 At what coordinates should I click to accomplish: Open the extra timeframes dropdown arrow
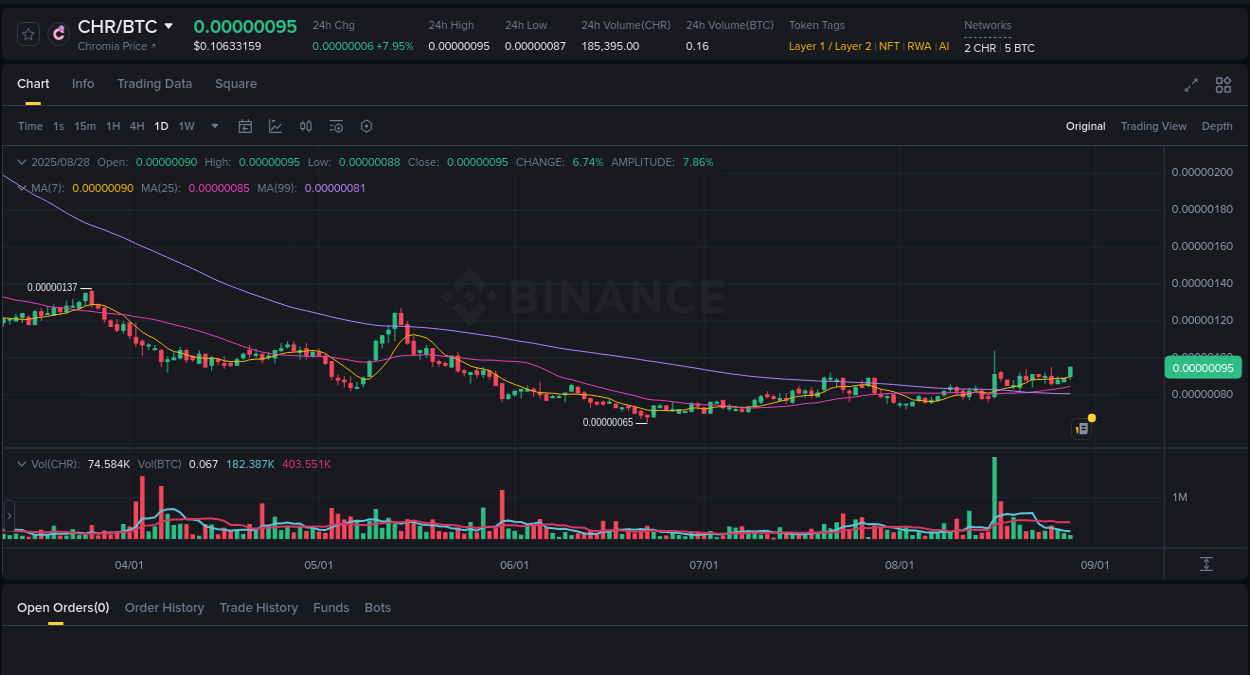click(x=214, y=126)
